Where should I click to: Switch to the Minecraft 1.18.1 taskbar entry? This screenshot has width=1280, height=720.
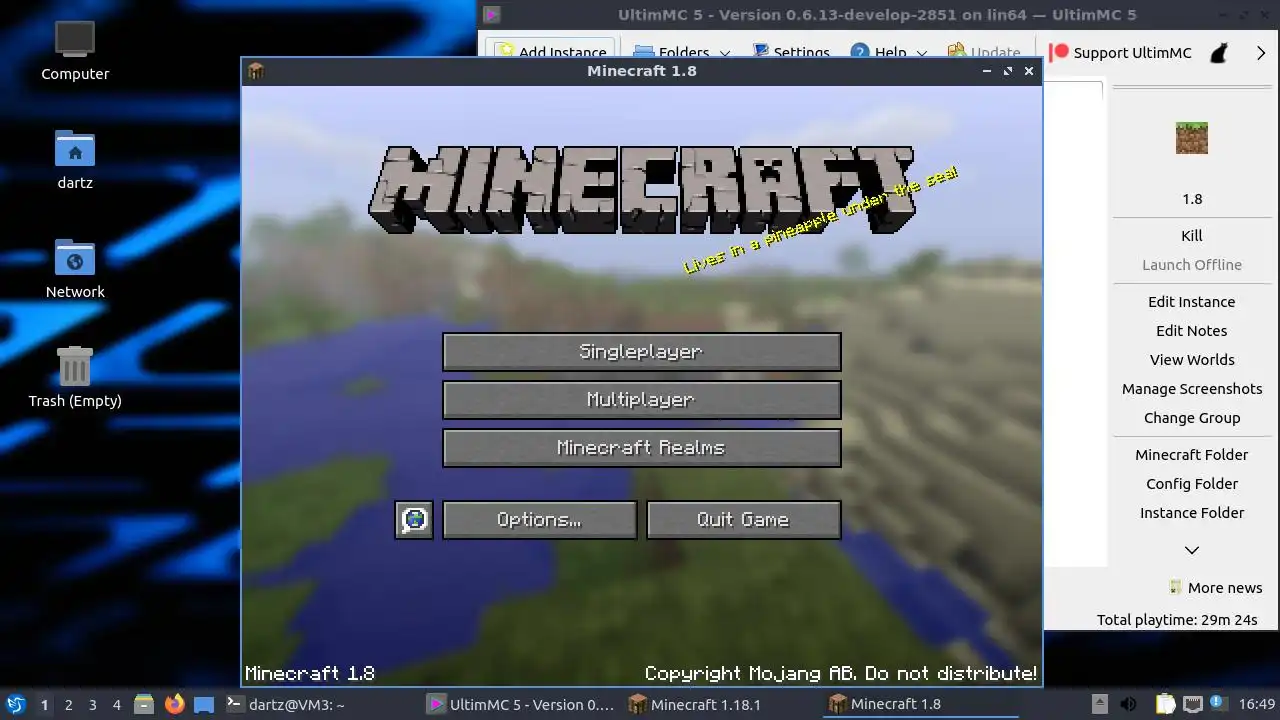coord(721,704)
